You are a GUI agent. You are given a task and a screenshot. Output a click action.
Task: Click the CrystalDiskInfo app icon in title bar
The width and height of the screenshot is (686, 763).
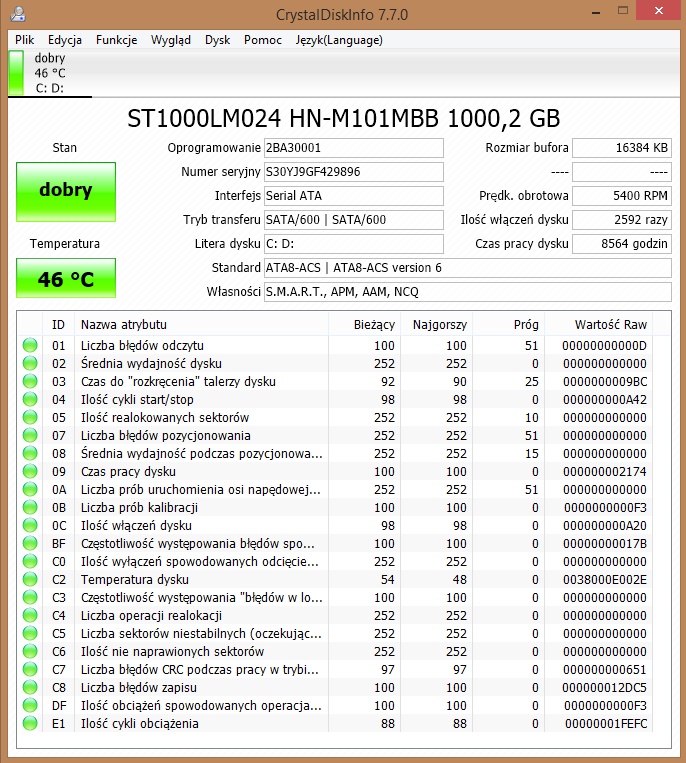18,14
